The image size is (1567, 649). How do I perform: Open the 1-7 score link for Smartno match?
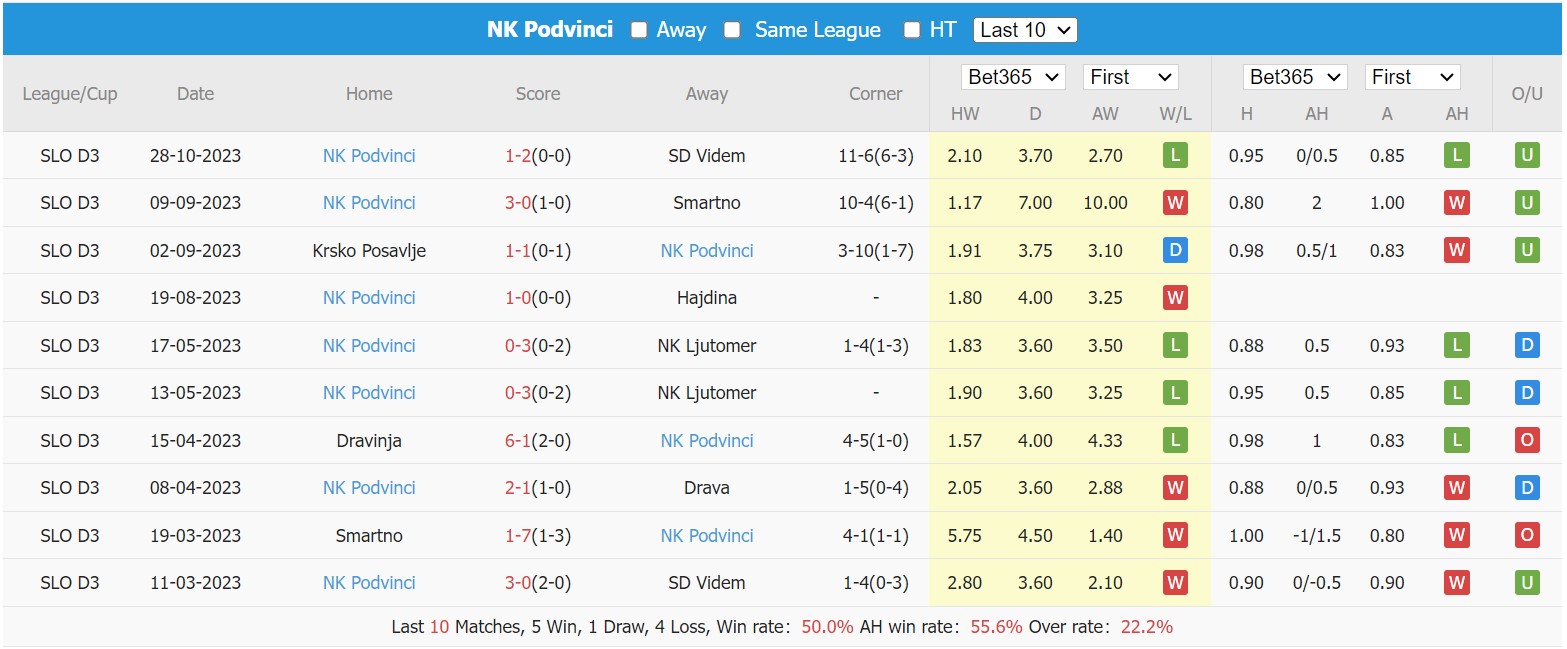[x=516, y=536]
